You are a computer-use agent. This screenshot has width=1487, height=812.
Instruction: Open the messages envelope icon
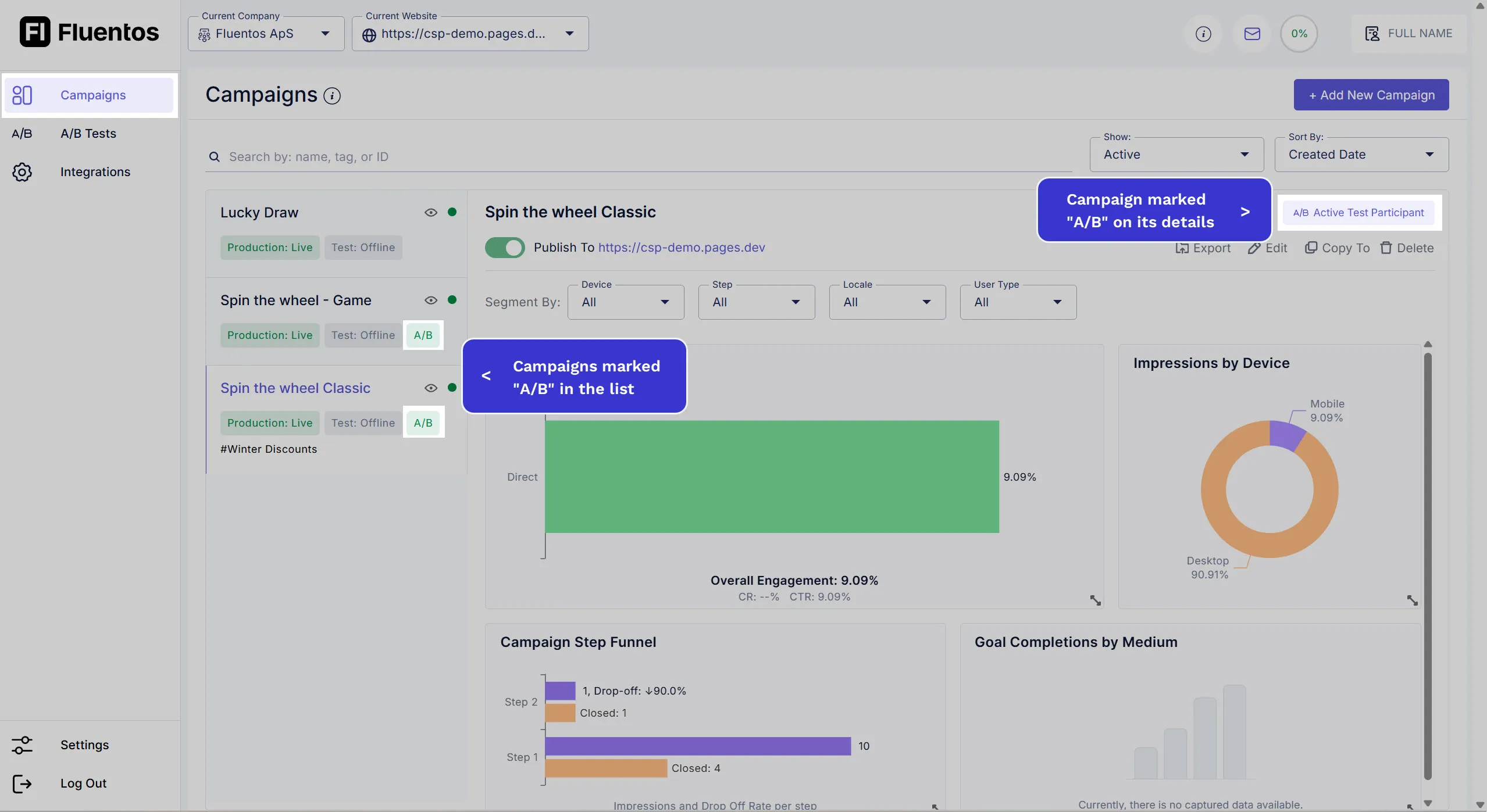(x=1251, y=33)
